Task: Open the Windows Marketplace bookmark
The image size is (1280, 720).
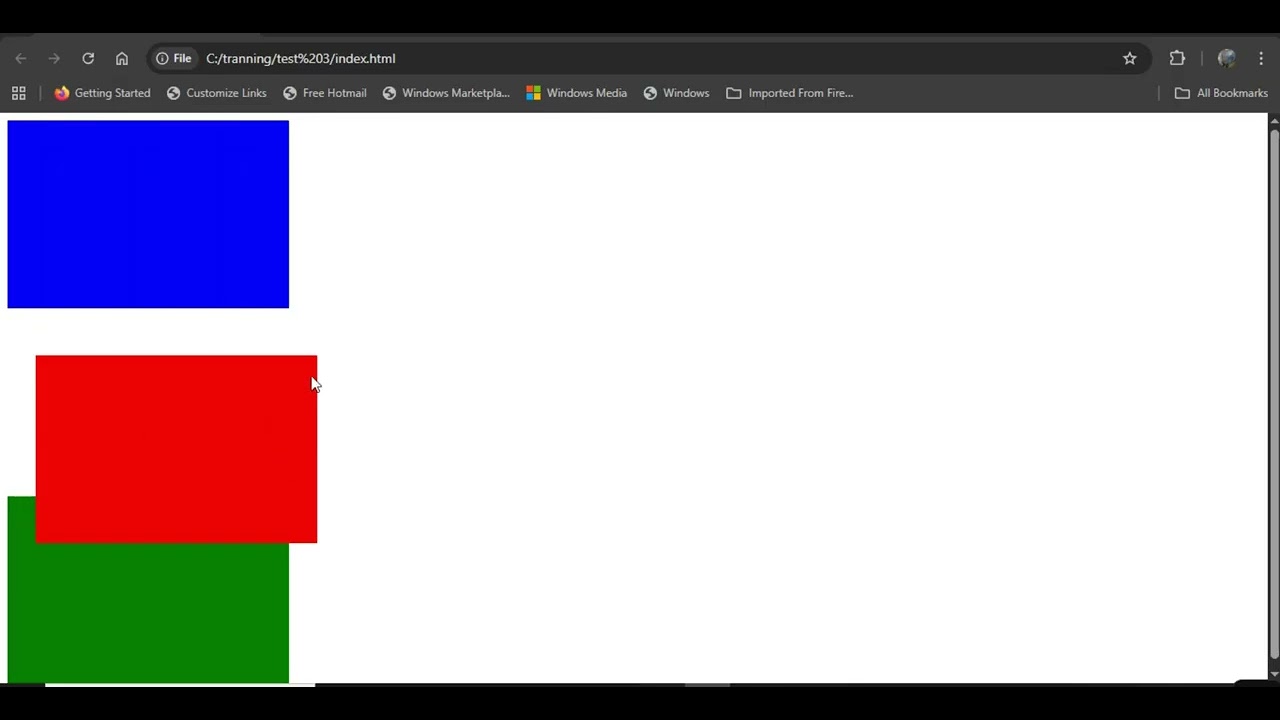Action: [x=446, y=93]
